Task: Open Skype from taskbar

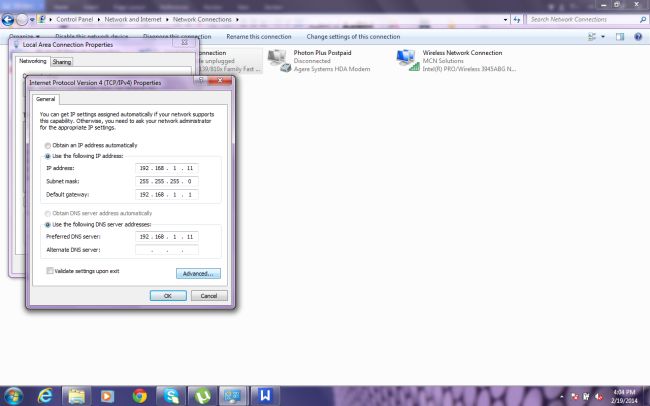Action: click(x=171, y=396)
